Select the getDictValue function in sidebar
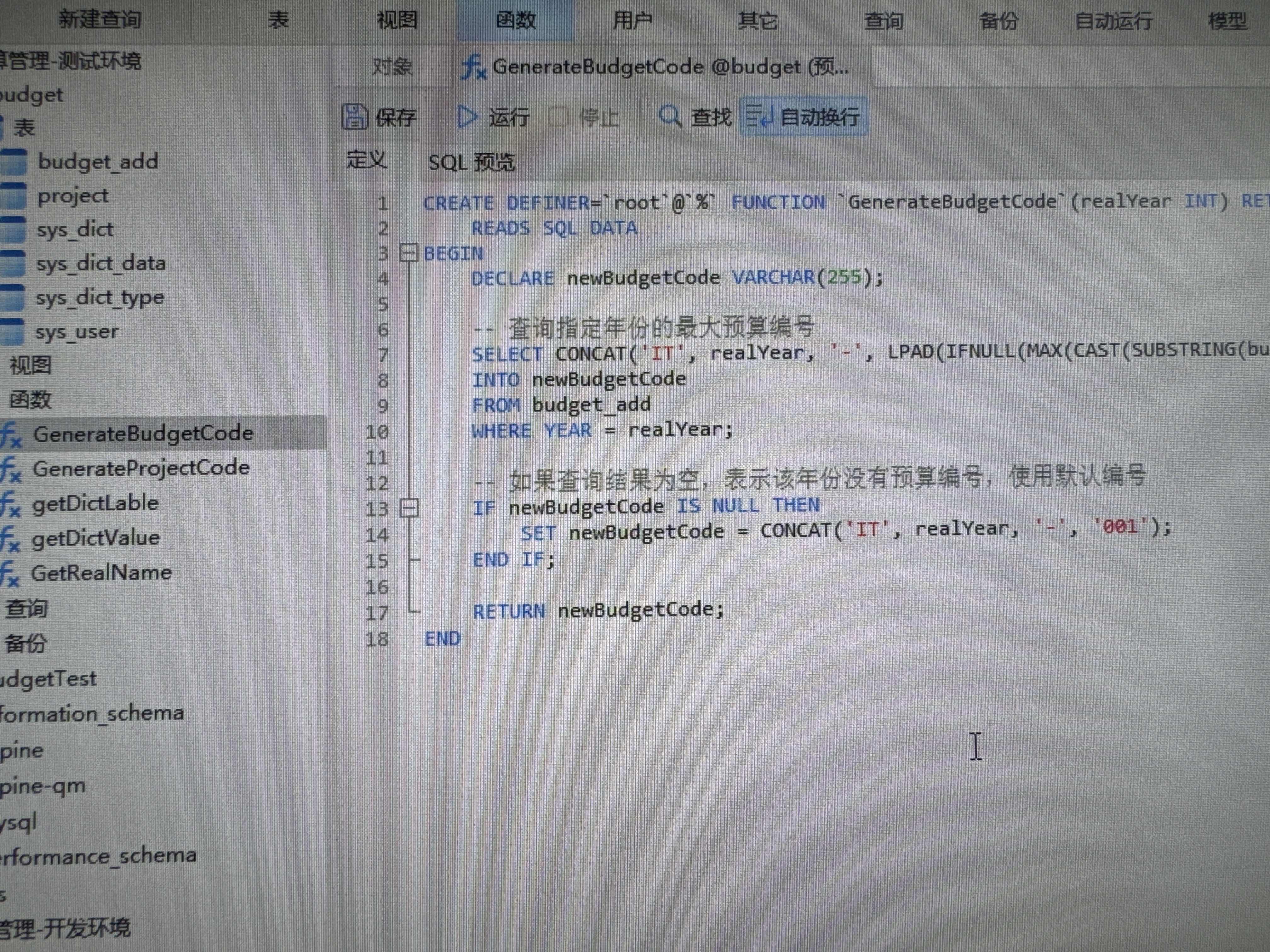This screenshot has width=1270, height=952. coord(95,538)
